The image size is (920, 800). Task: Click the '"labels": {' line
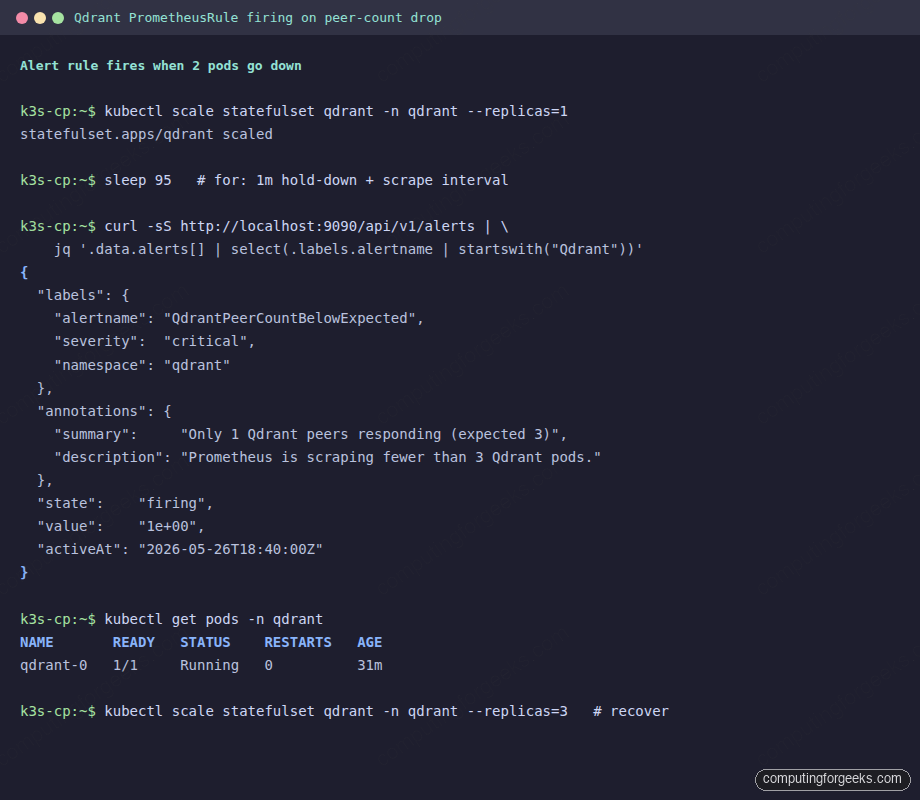(83, 295)
